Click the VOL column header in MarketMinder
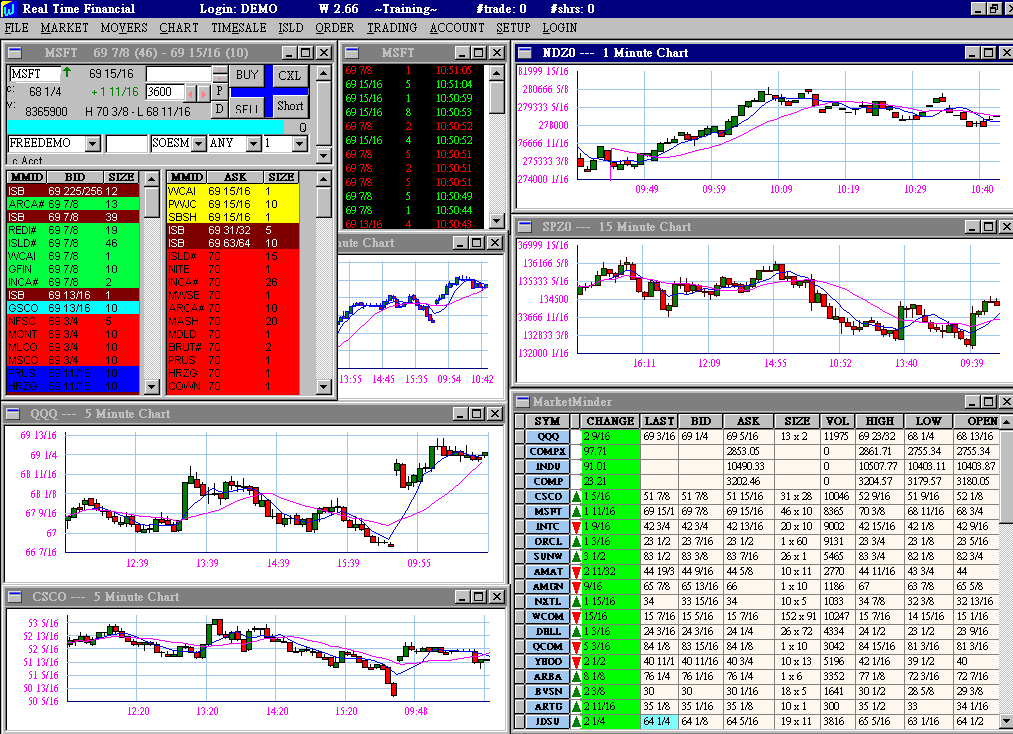Viewport: 1013px width, 734px height. [837, 421]
